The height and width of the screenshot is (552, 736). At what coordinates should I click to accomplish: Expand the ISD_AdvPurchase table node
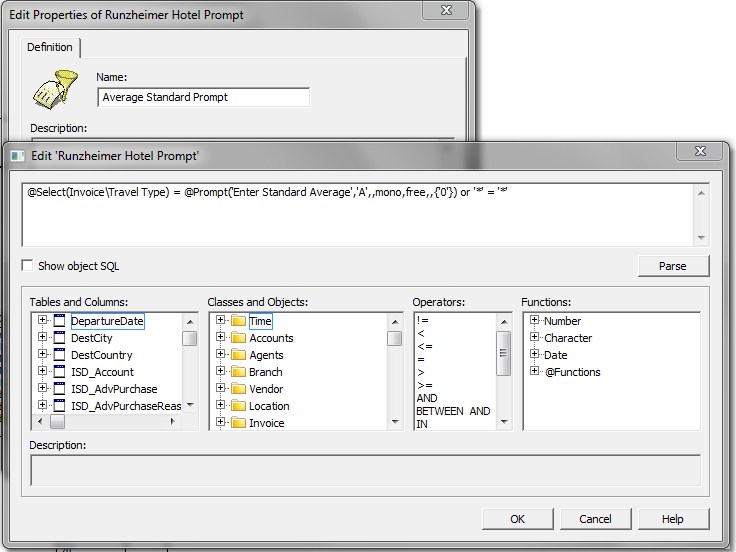click(42, 388)
